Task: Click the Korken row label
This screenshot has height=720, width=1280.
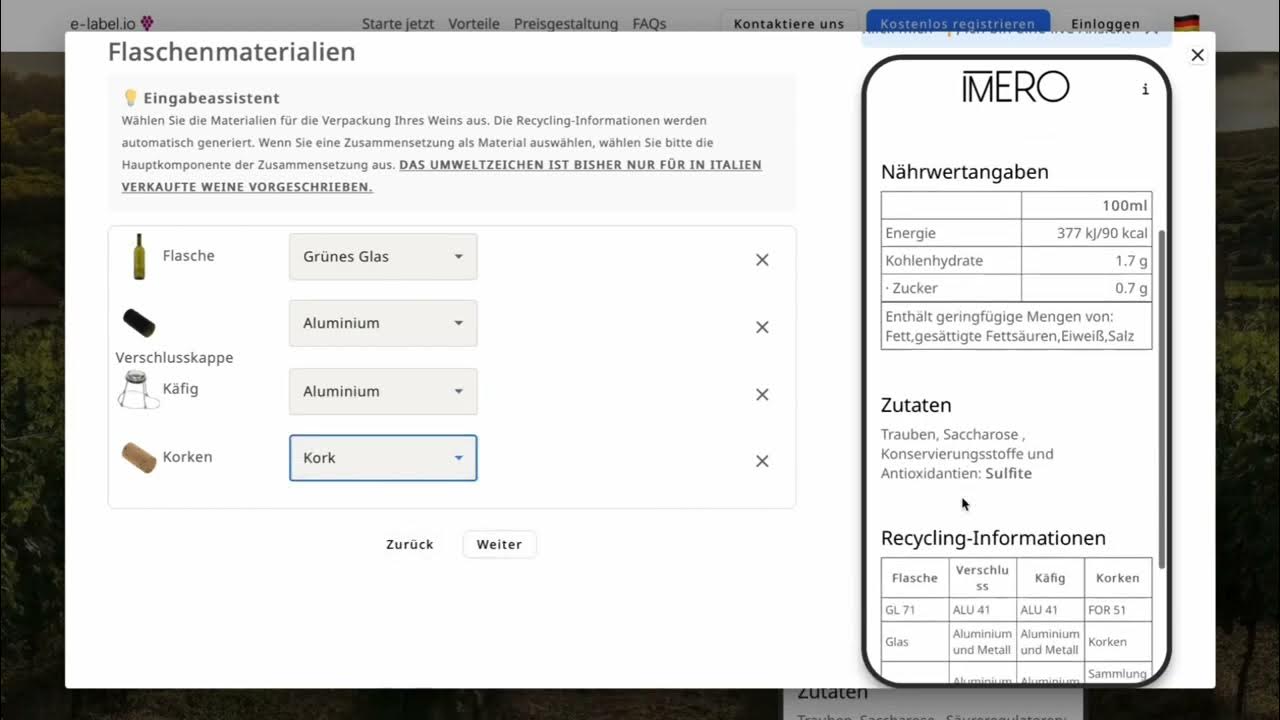Action: [x=188, y=457]
